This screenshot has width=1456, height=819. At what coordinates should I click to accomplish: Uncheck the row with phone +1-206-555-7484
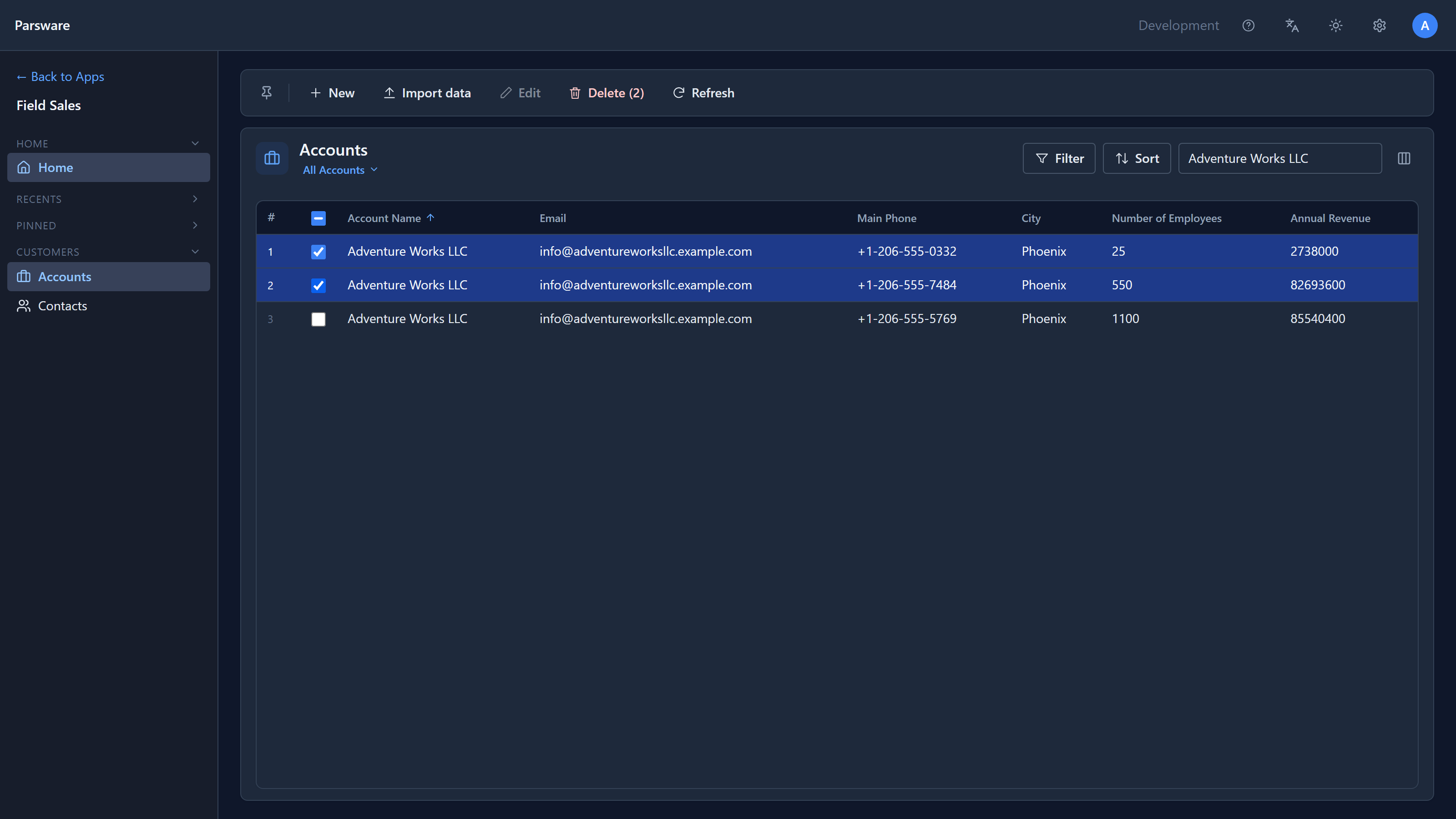pos(318,285)
